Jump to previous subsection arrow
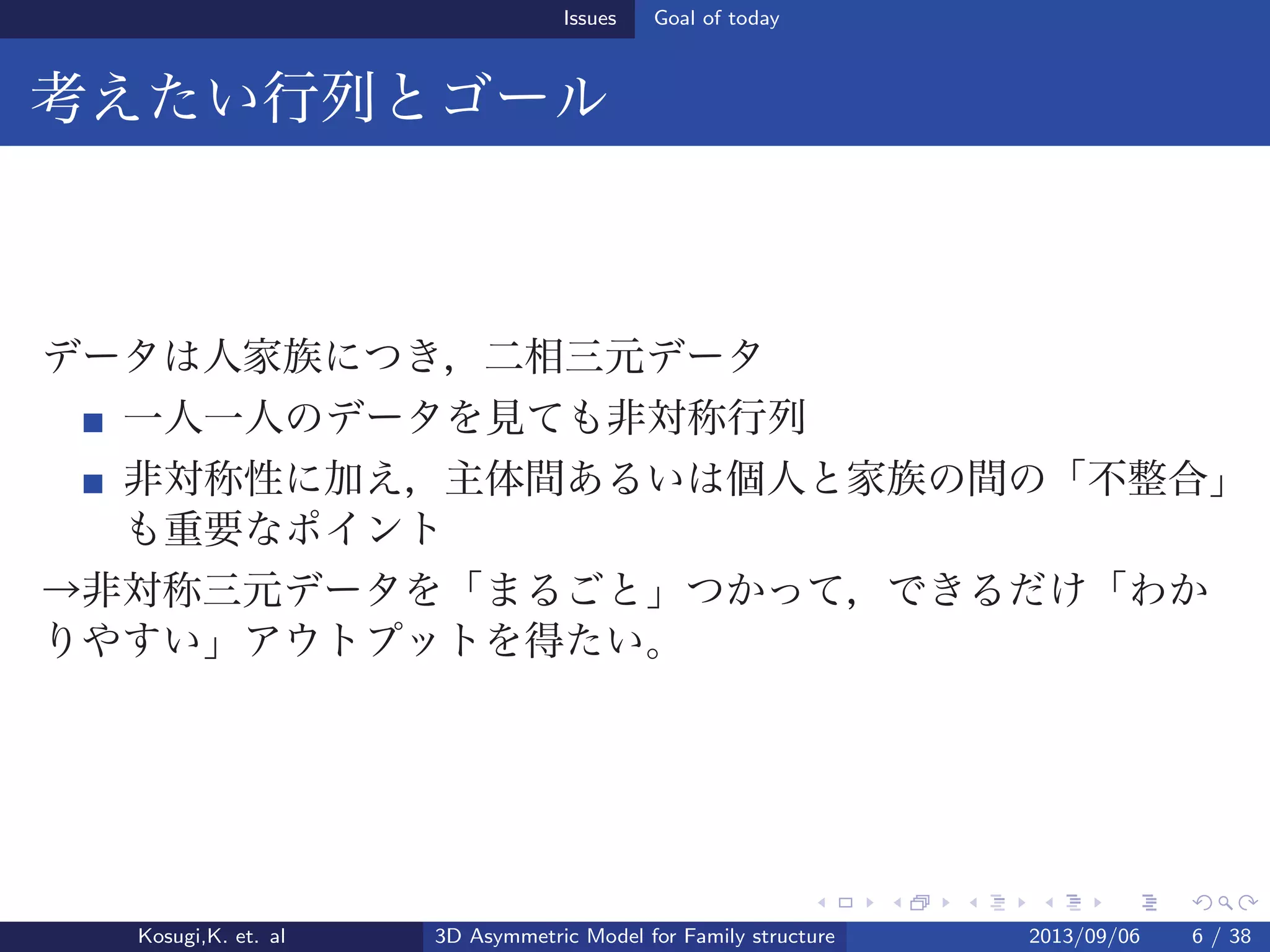Screen dimensions: 1270x952 tap(974, 903)
